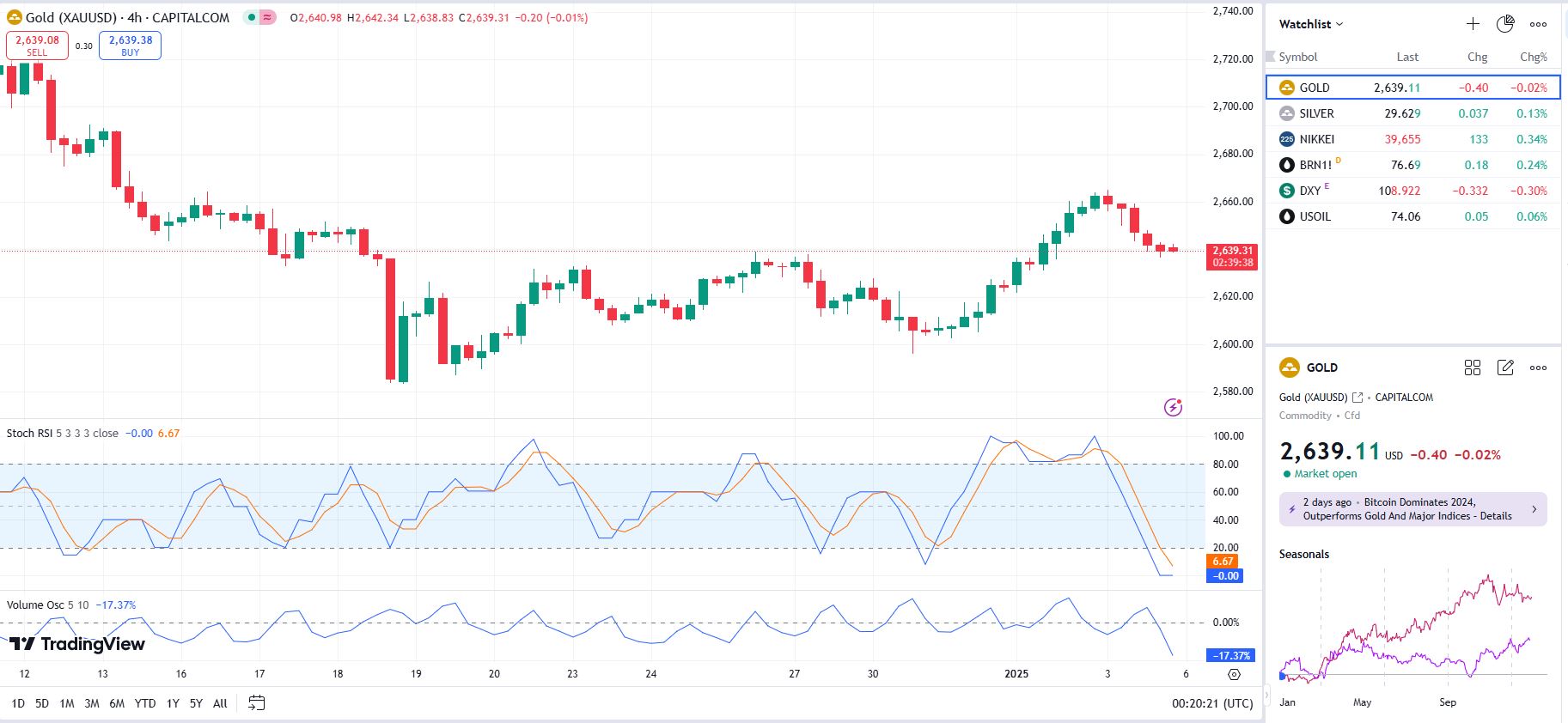The image size is (1568, 723).
Task: Open the Watchlist three-dots settings menu
Action: click(1538, 24)
